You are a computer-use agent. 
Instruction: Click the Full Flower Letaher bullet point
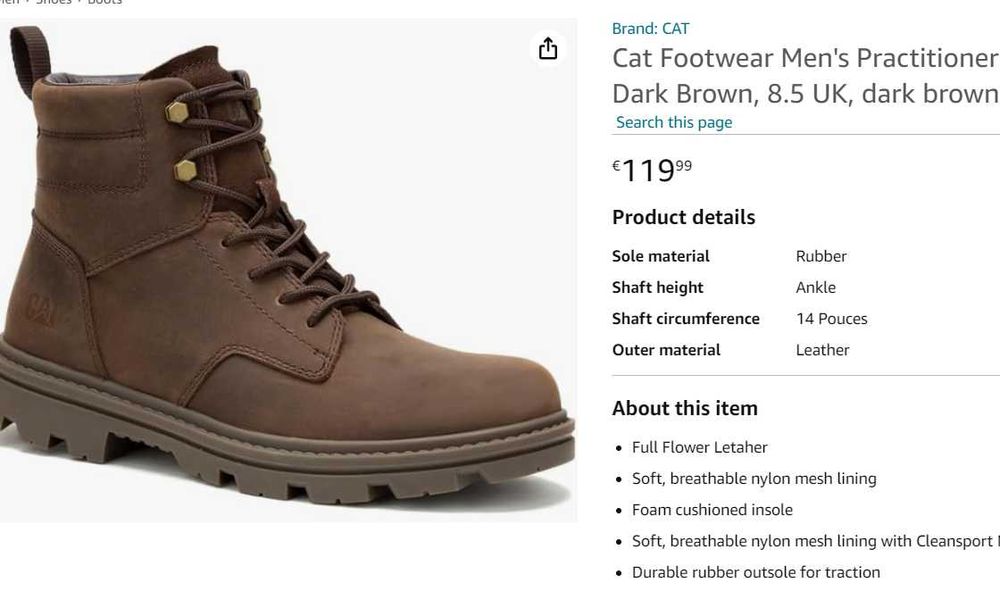coord(699,447)
